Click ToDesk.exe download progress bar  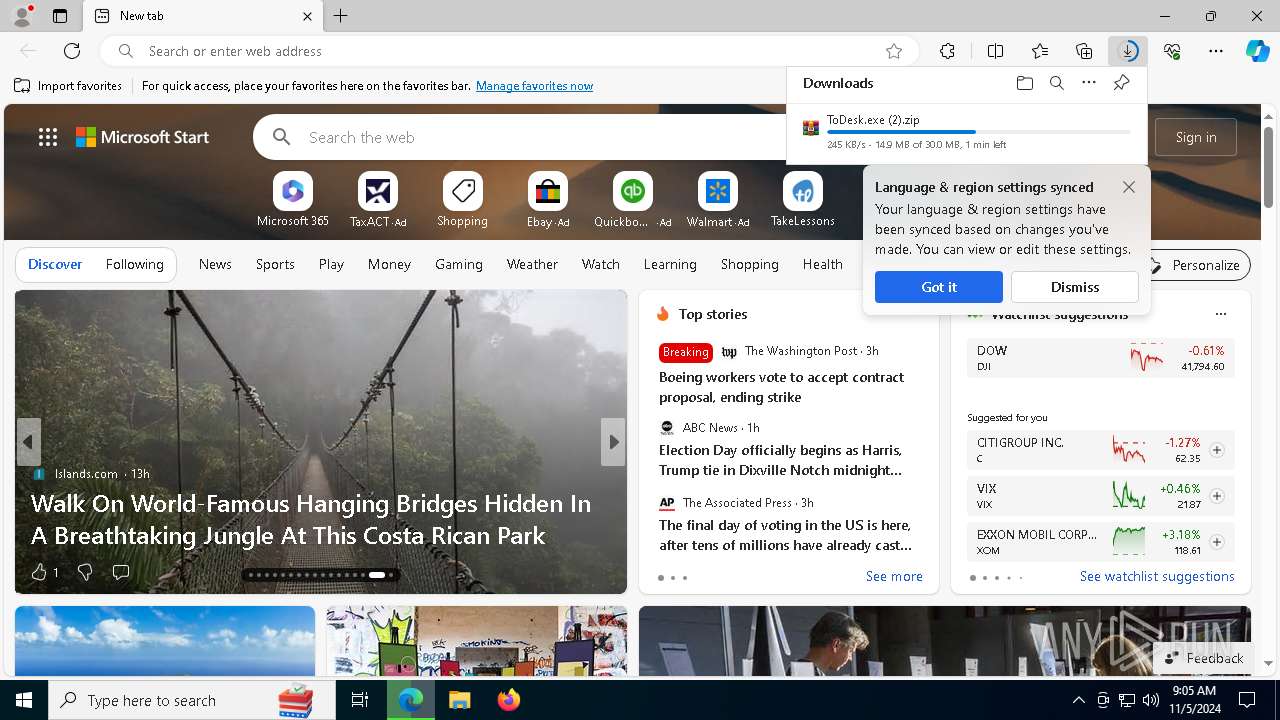click(979, 132)
